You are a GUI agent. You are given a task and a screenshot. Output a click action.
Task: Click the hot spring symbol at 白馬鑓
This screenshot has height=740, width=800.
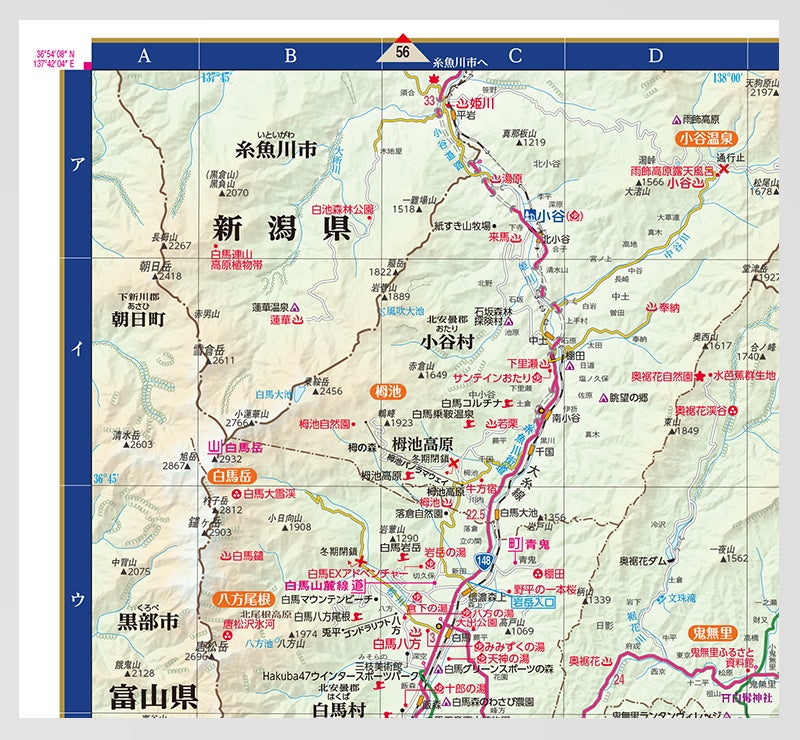[226, 556]
